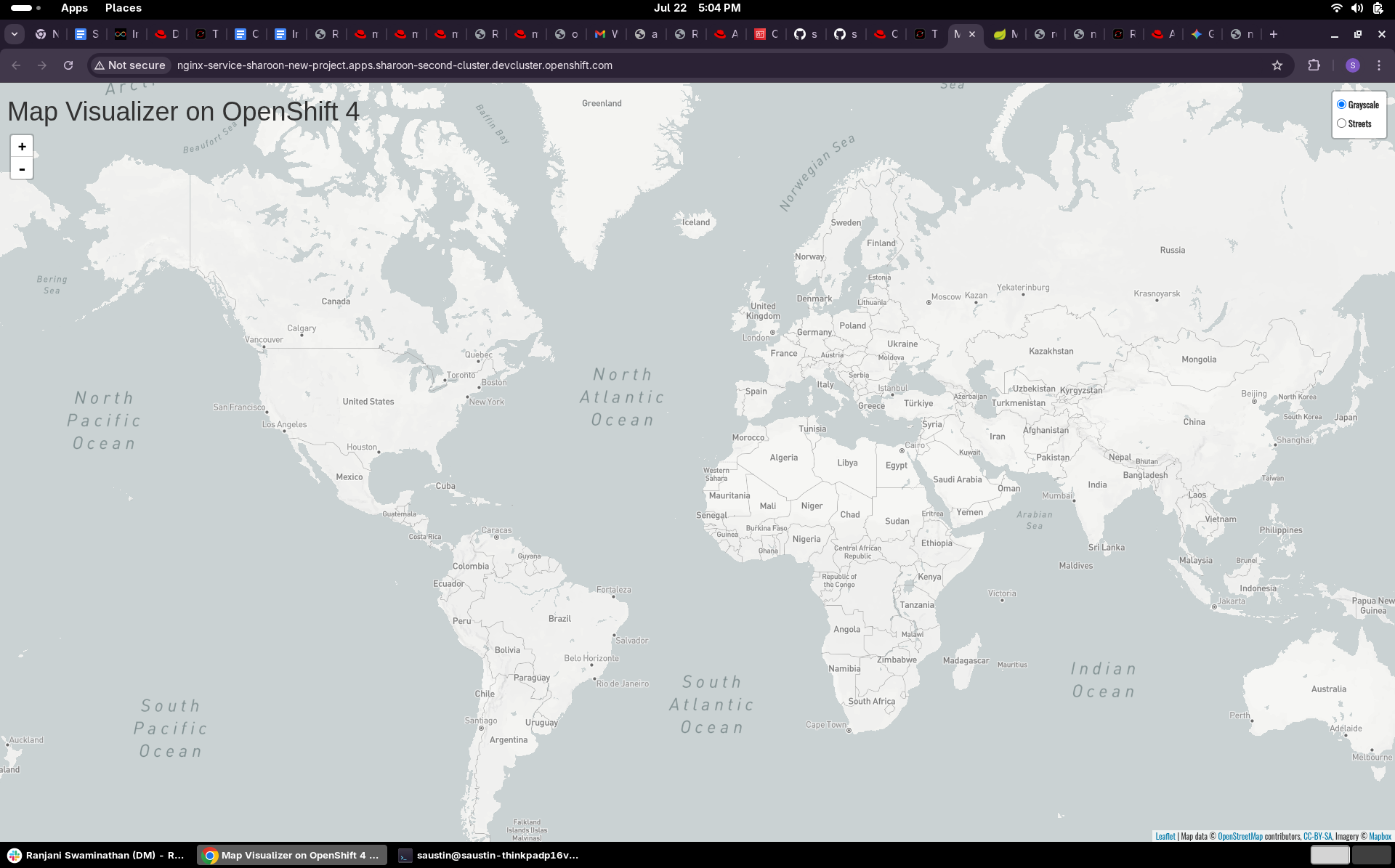1395x868 pixels.
Task: Reload the page
Action: [x=68, y=65]
